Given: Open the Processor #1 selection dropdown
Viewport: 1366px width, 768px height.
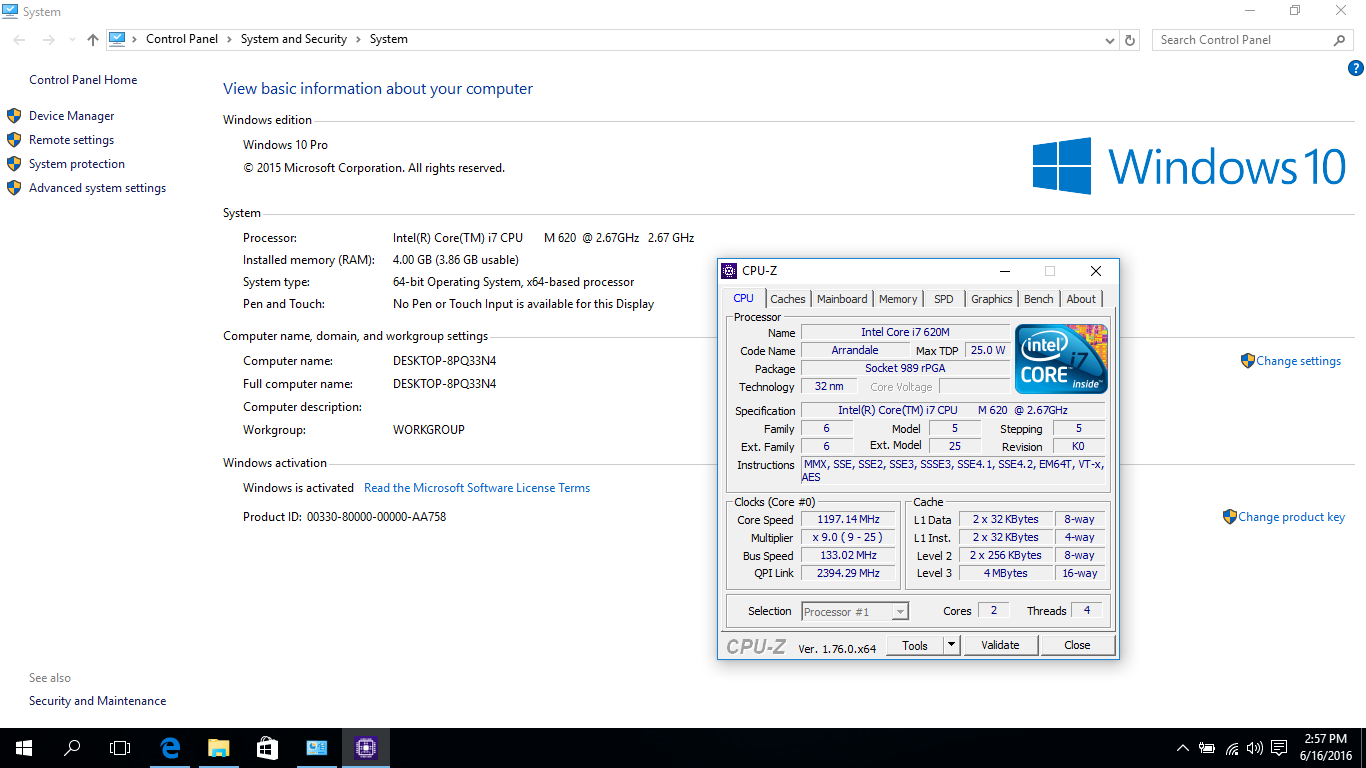Looking at the screenshot, I should [x=855, y=611].
